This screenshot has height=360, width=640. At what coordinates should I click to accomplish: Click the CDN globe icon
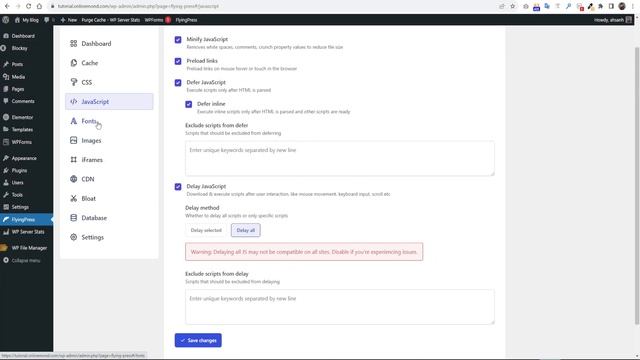[73, 179]
